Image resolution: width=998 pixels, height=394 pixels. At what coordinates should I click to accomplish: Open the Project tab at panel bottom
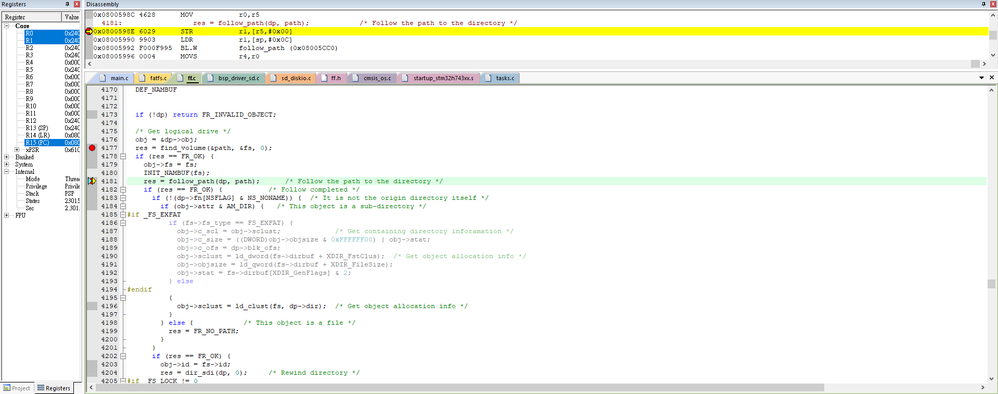pyautogui.click(x=17, y=388)
